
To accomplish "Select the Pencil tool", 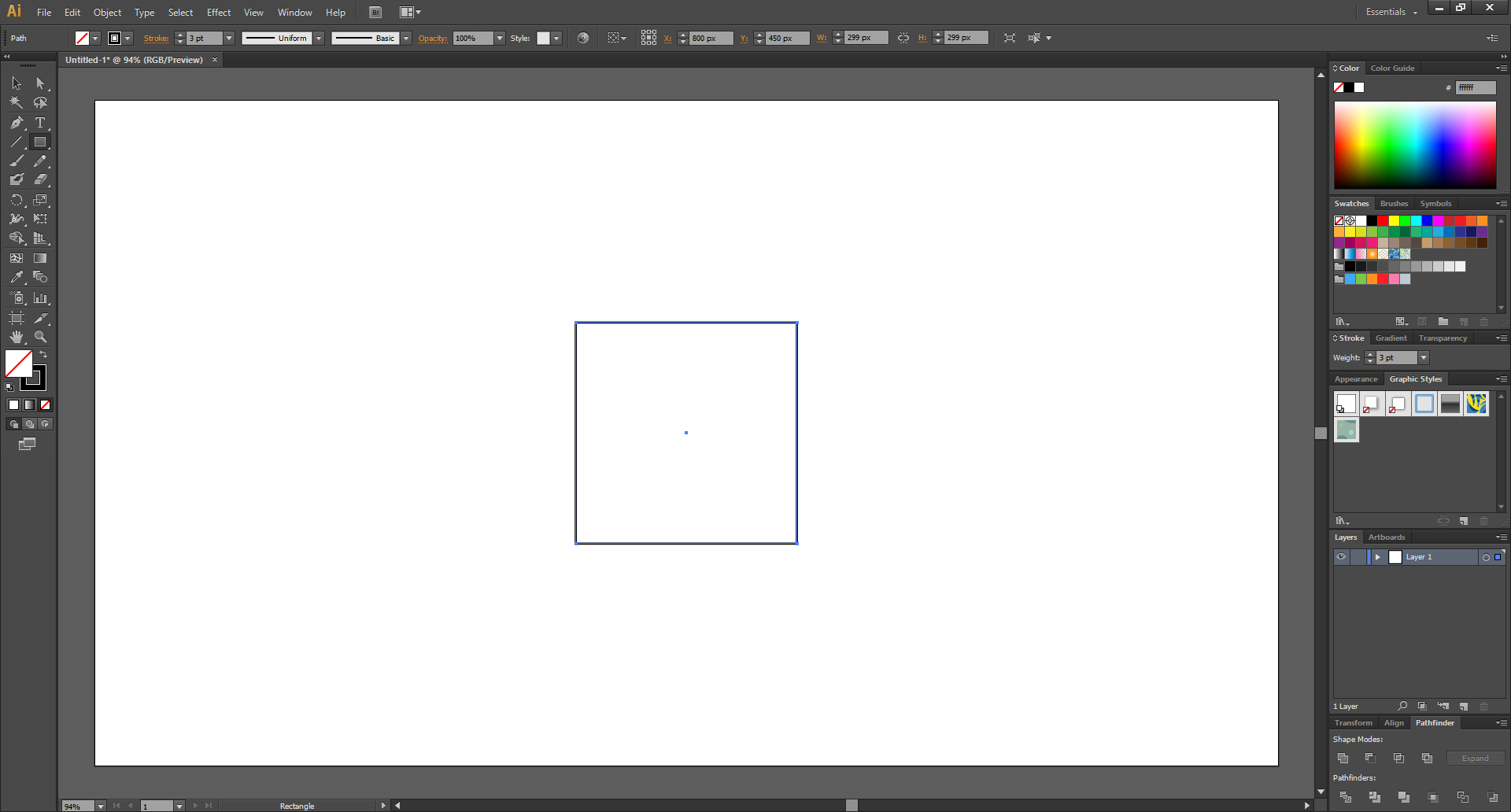I will (x=40, y=161).
